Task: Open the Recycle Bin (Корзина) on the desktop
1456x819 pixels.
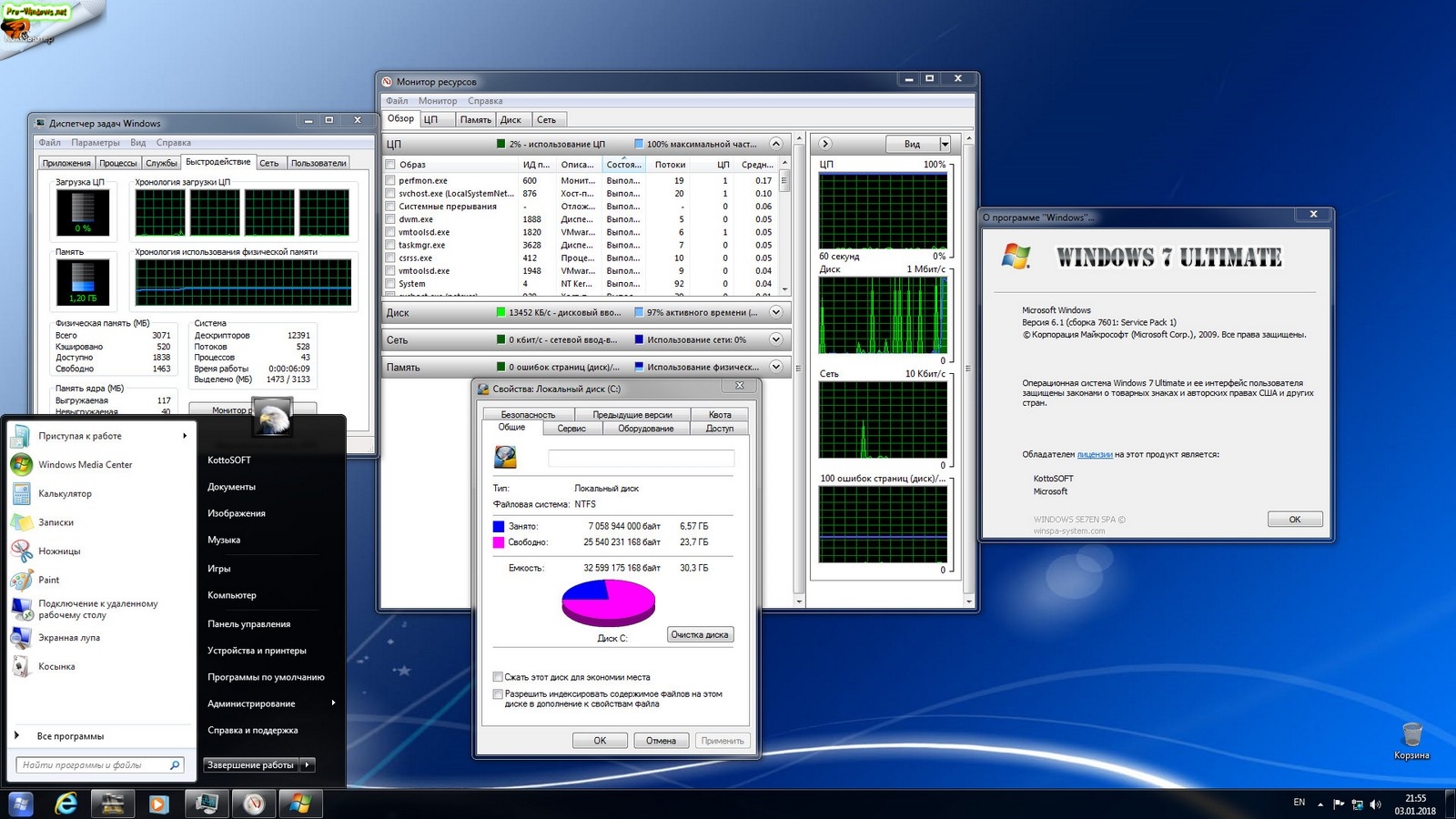Action: 1411,736
